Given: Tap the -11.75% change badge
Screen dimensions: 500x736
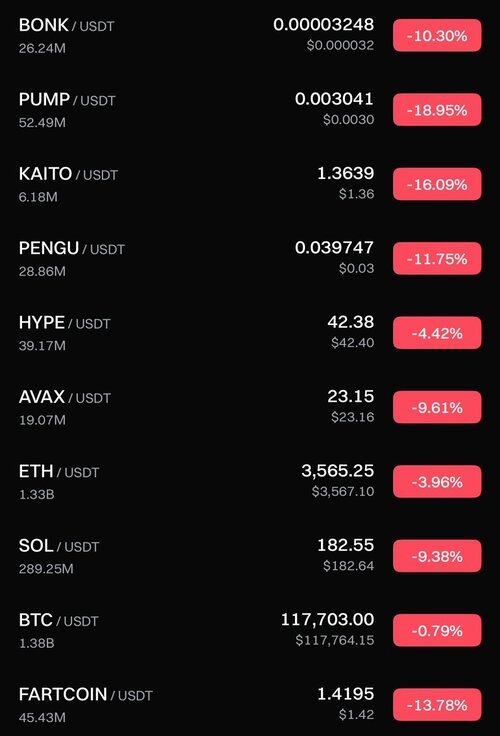Looking at the screenshot, I should [437, 259].
